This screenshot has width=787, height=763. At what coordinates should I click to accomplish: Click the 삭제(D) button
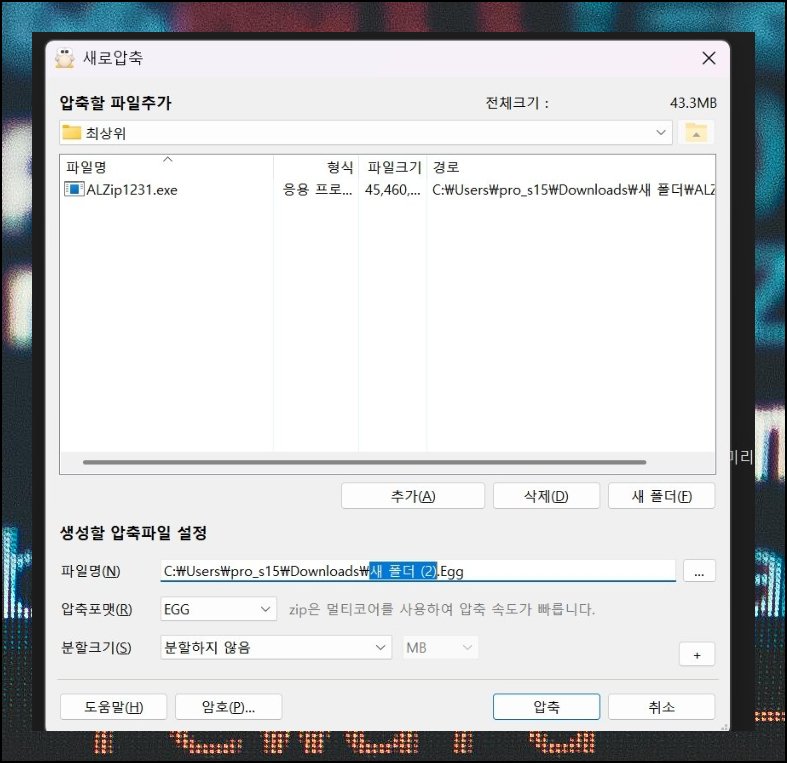(546, 496)
